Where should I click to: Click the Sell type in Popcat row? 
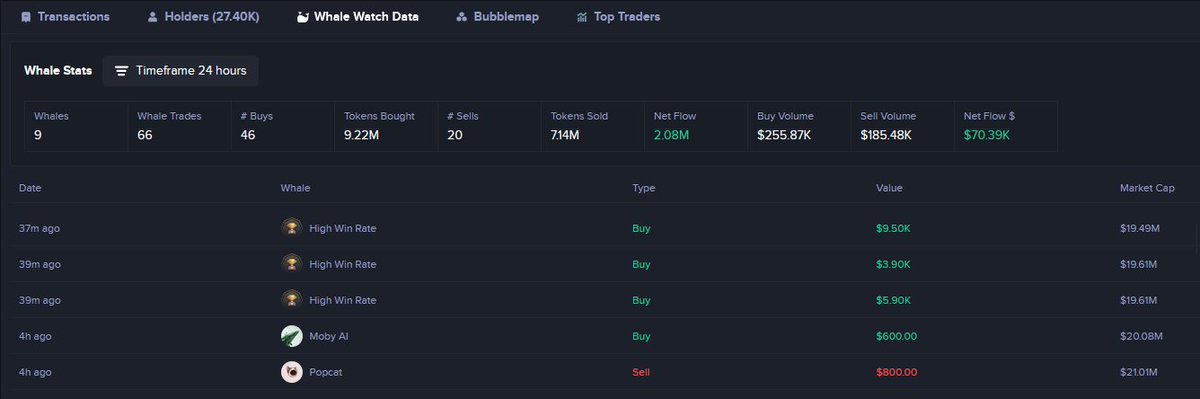pyautogui.click(x=641, y=372)
